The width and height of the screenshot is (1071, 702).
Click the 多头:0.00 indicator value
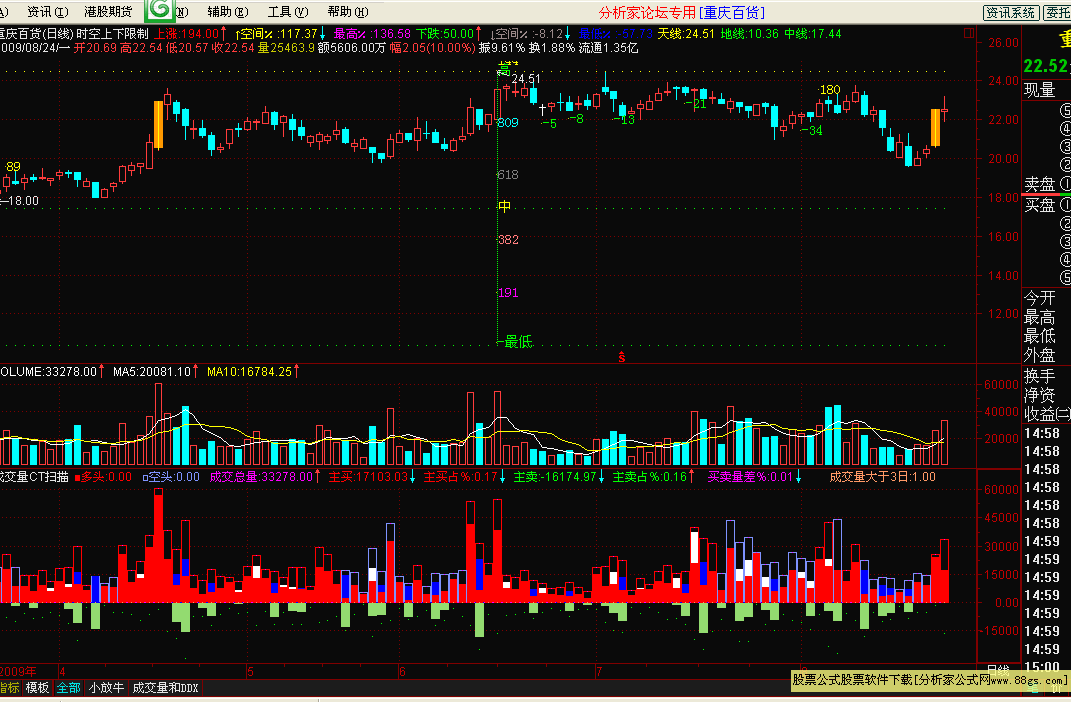tap(103, 477)
